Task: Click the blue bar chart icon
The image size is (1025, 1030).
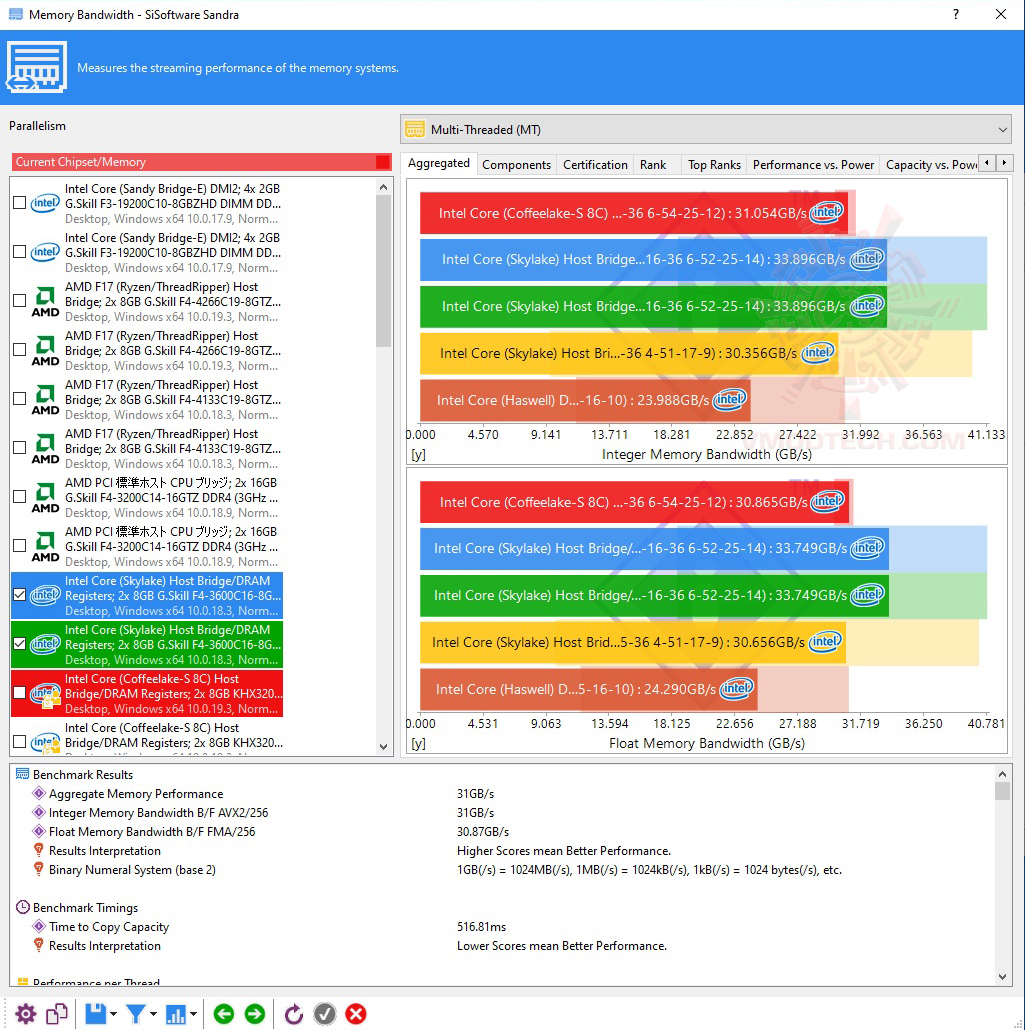Action: click(x=175, y=1014)
